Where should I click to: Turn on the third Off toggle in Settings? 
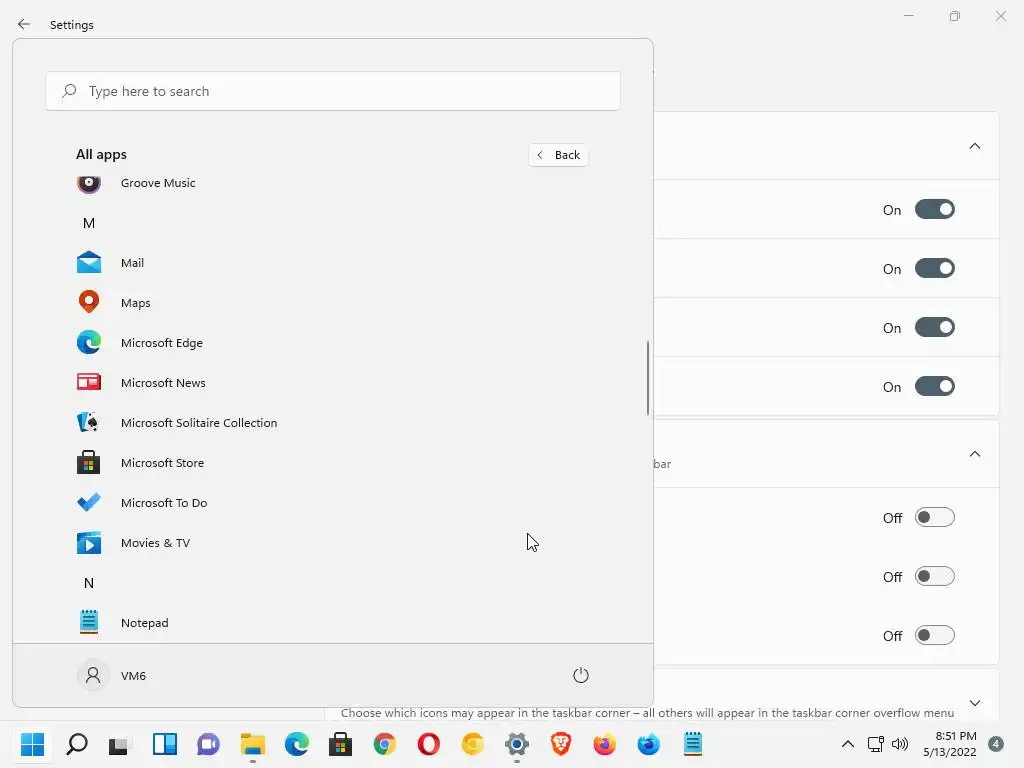(935, 635)
